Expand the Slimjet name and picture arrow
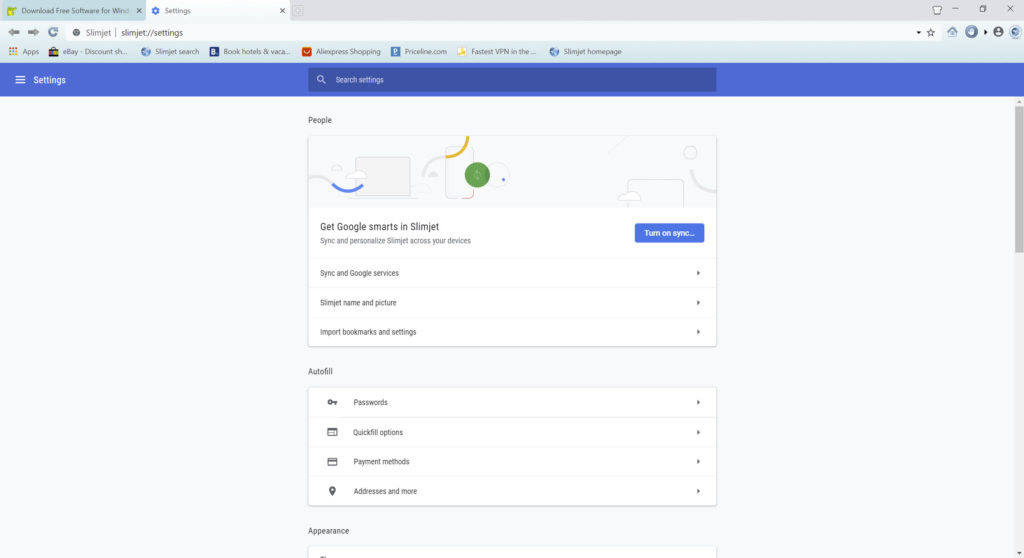 click(x=698, y=303)
